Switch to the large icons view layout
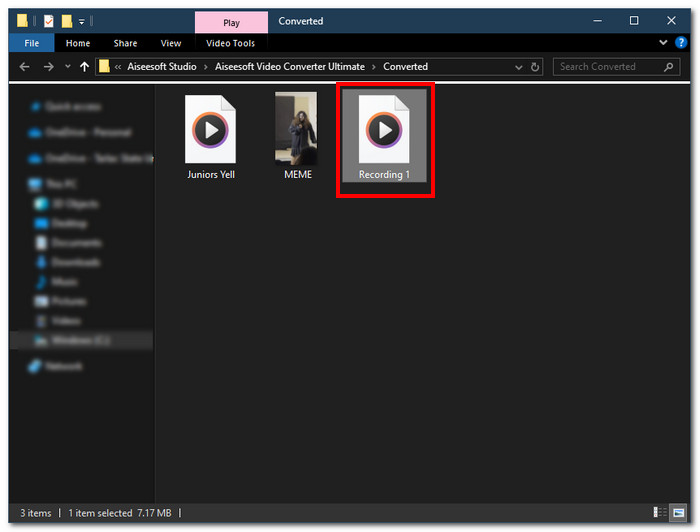Image resolution: width=700 pixels, height=532 pixels. click(679, 512)
